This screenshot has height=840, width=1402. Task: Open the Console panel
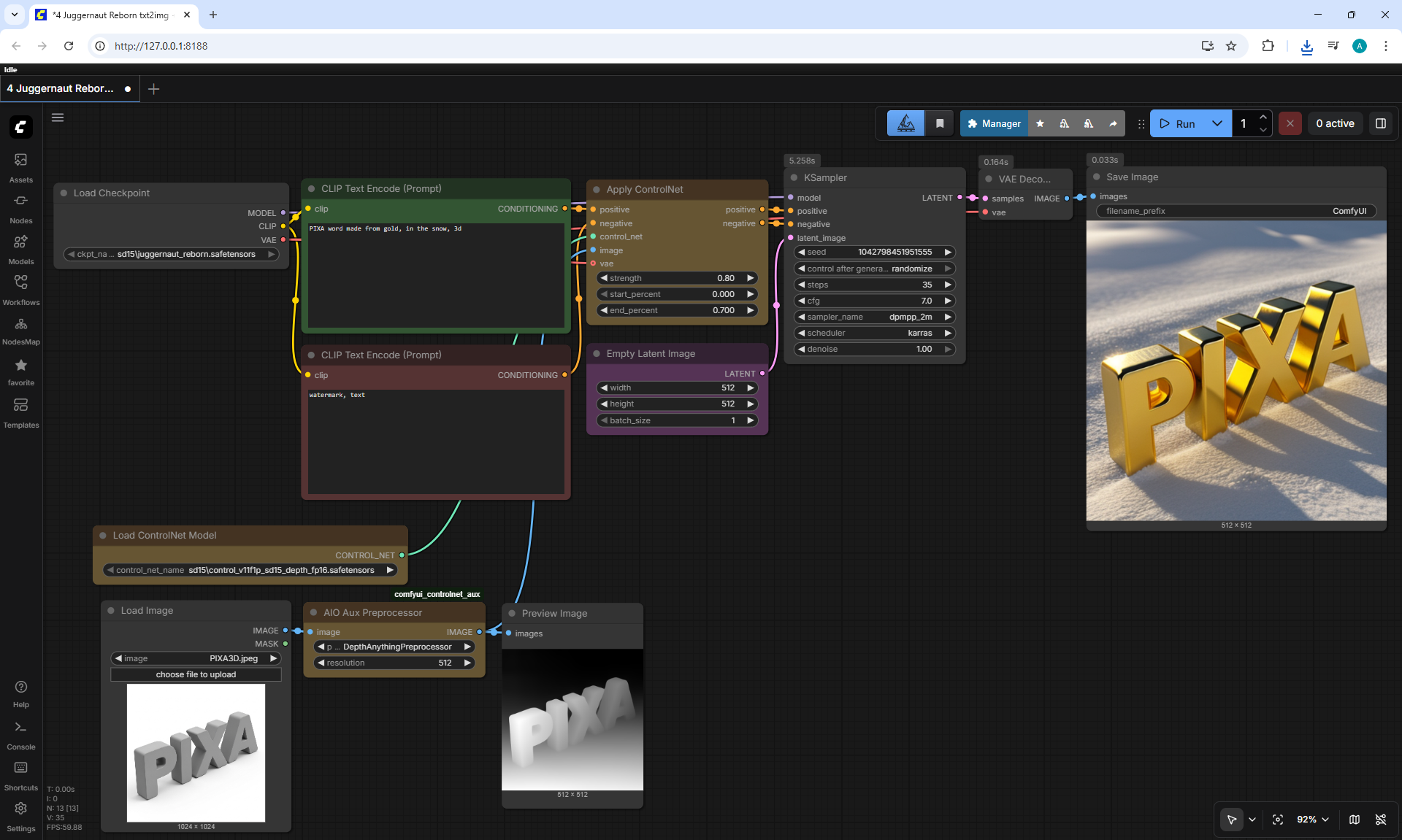pos(20,735)
